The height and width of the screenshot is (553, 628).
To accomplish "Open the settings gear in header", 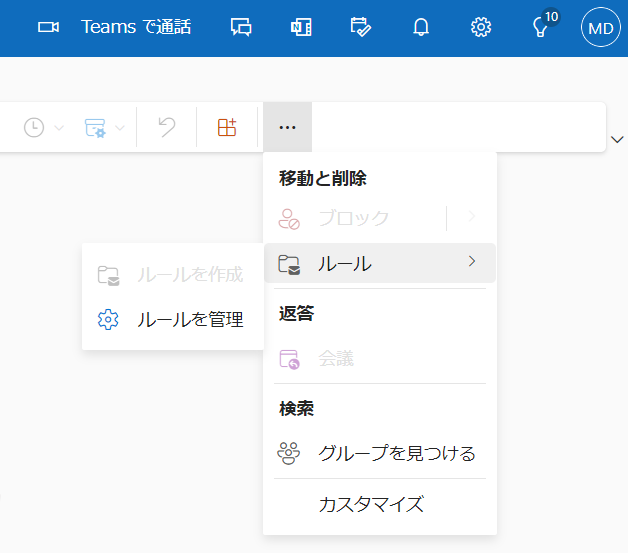I will (481, 27).
